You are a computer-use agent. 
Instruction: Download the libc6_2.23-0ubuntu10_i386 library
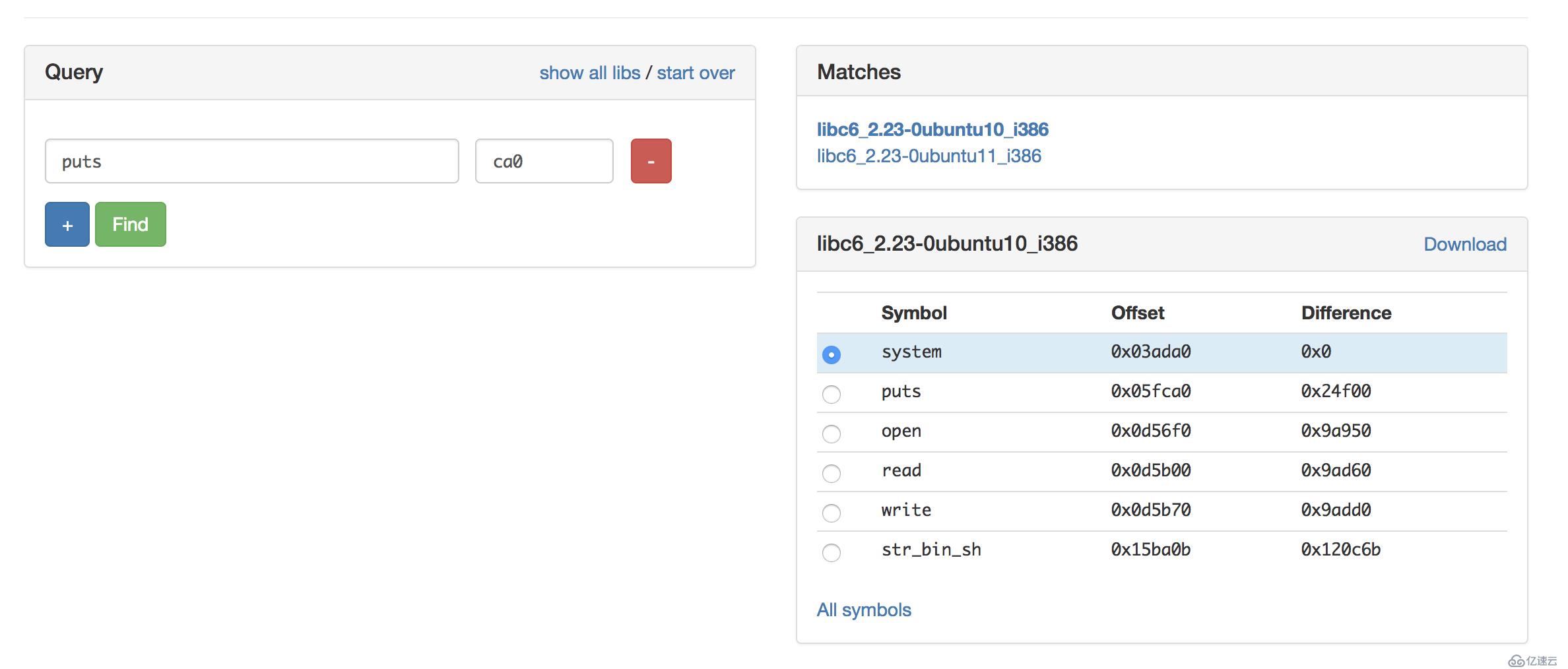pyautogui.click(x=1465, y=244)
